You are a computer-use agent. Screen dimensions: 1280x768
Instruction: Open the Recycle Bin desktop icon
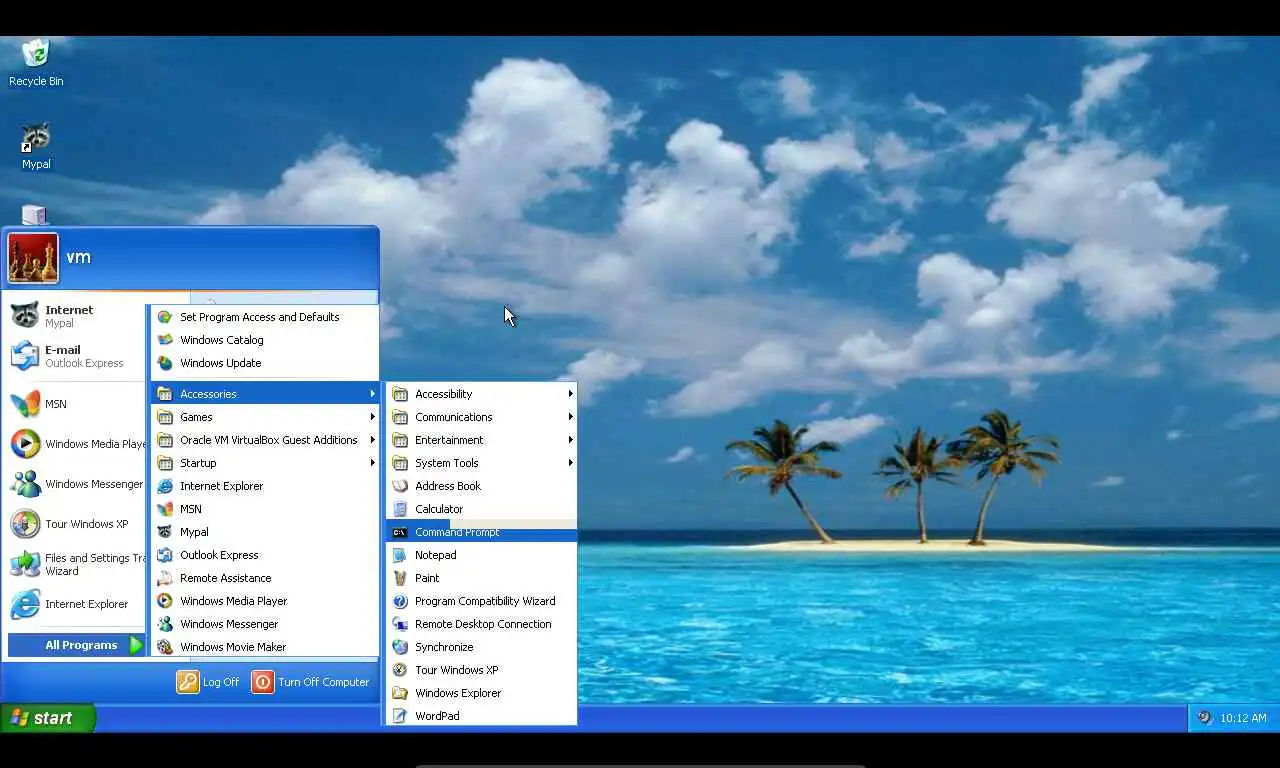pyautogui.click(x=36, y=53)
